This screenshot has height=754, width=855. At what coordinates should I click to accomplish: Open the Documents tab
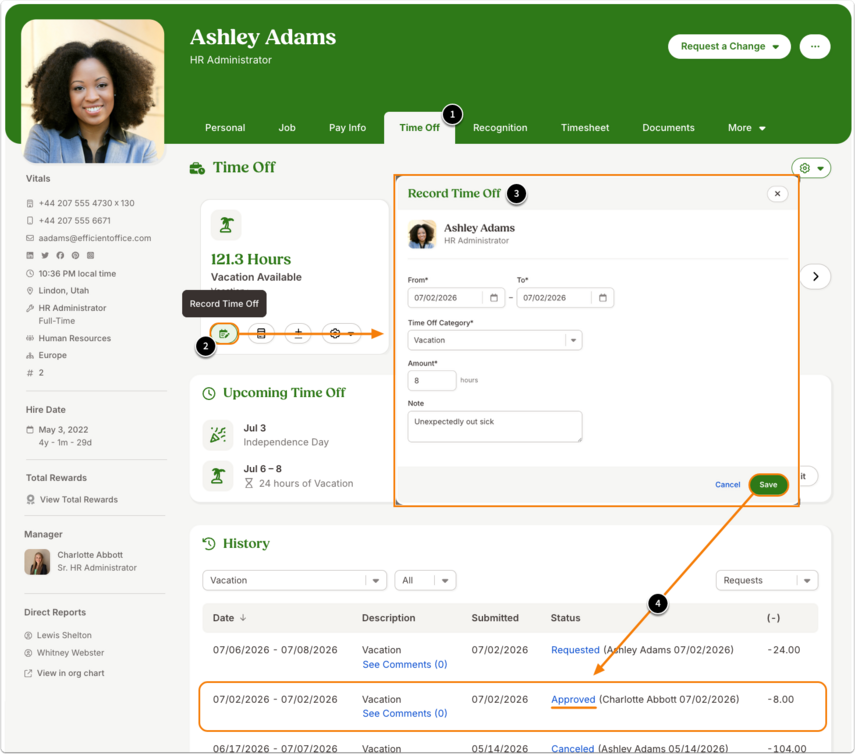668,128
